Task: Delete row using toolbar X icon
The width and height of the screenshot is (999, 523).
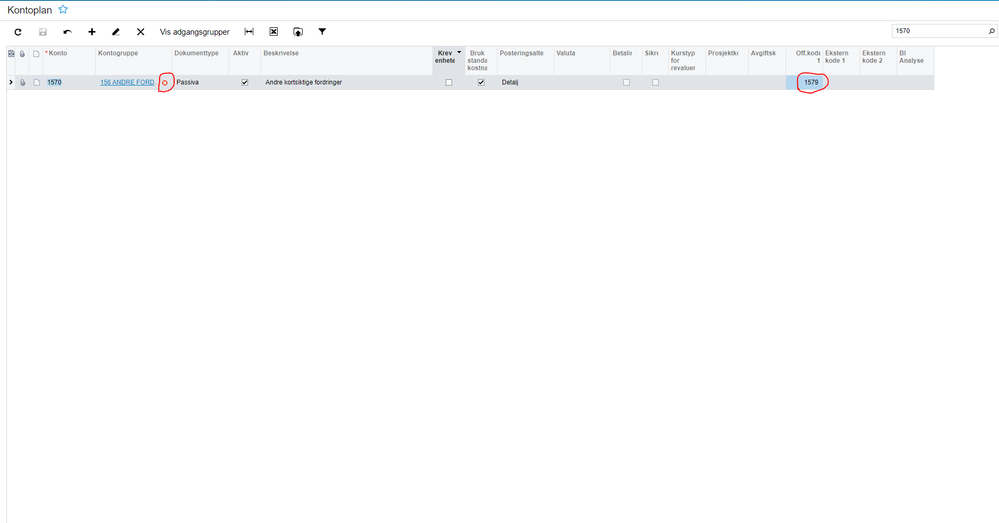Action: click(141, 32)
